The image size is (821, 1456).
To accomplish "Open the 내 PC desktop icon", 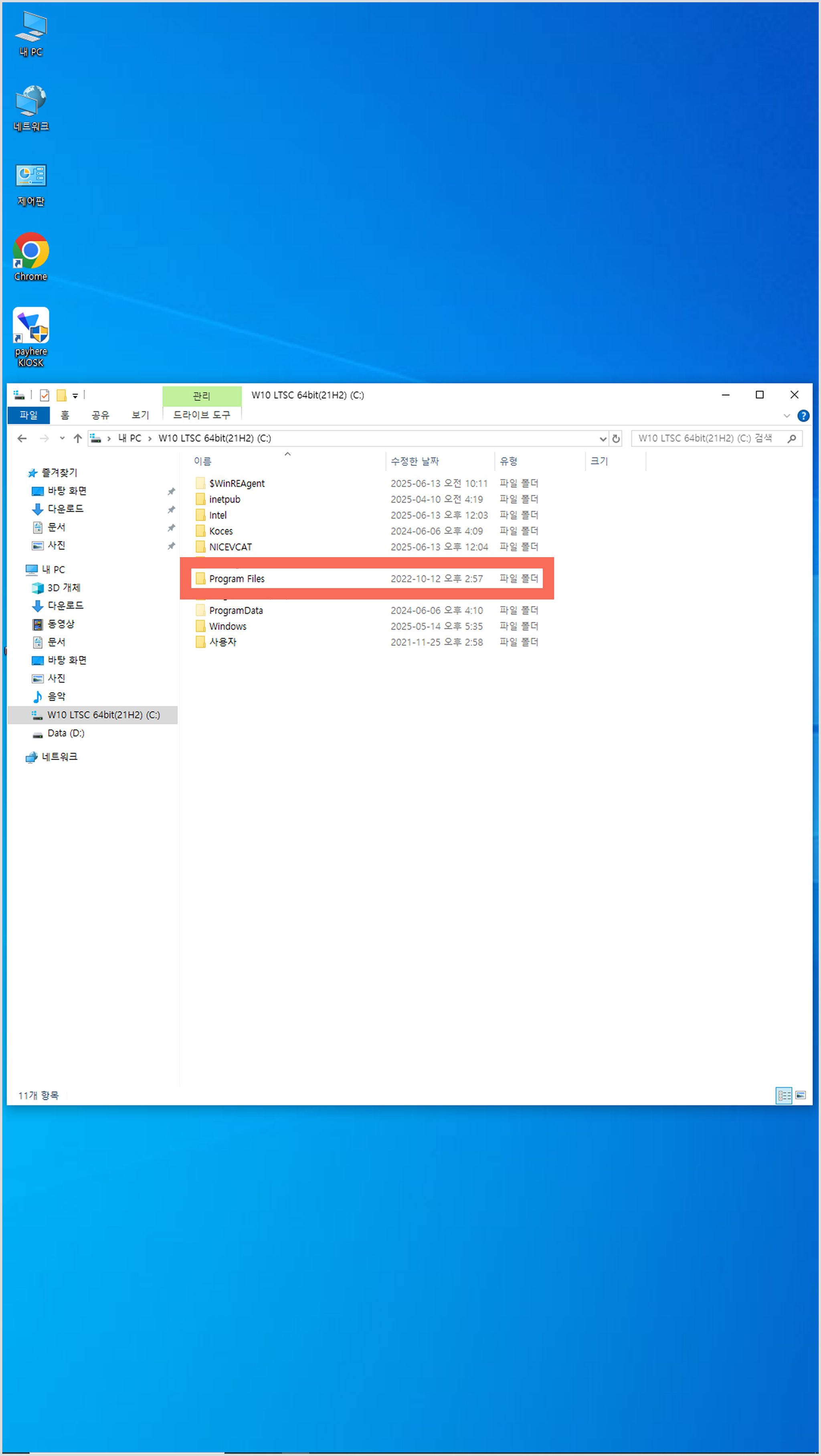I will [x=31, y=34].
